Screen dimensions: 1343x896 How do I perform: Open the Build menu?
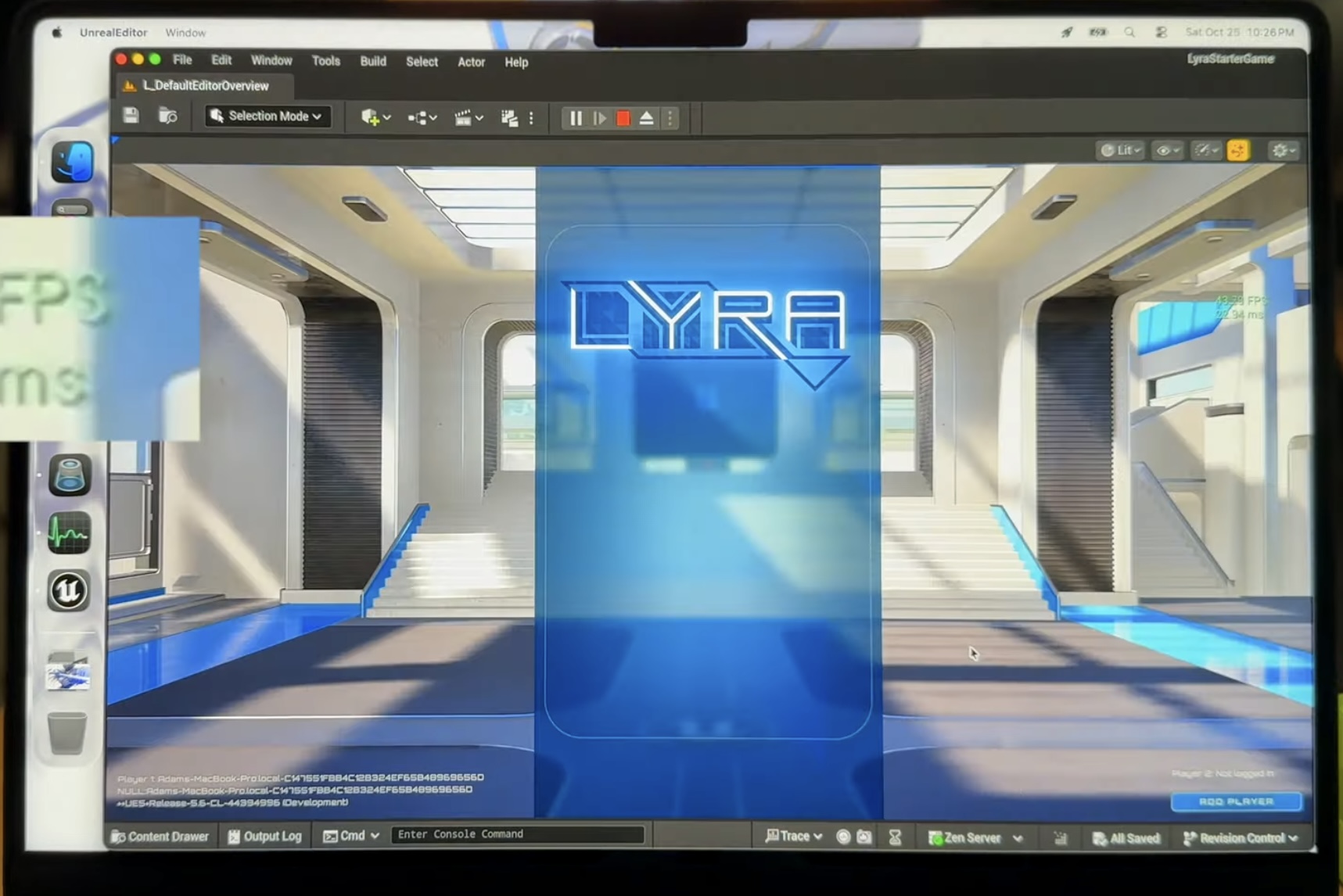(x=373, y=61)
